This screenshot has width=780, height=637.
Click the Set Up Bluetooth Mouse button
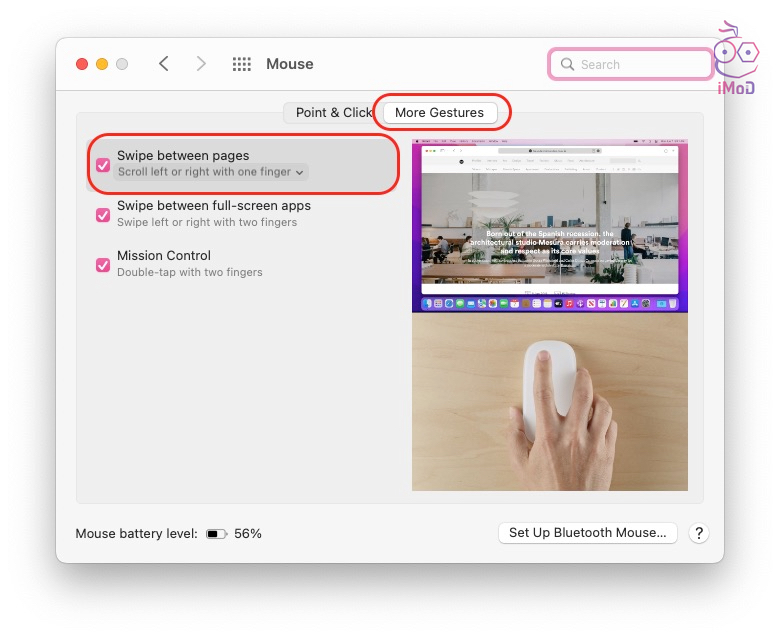[587, 533]
